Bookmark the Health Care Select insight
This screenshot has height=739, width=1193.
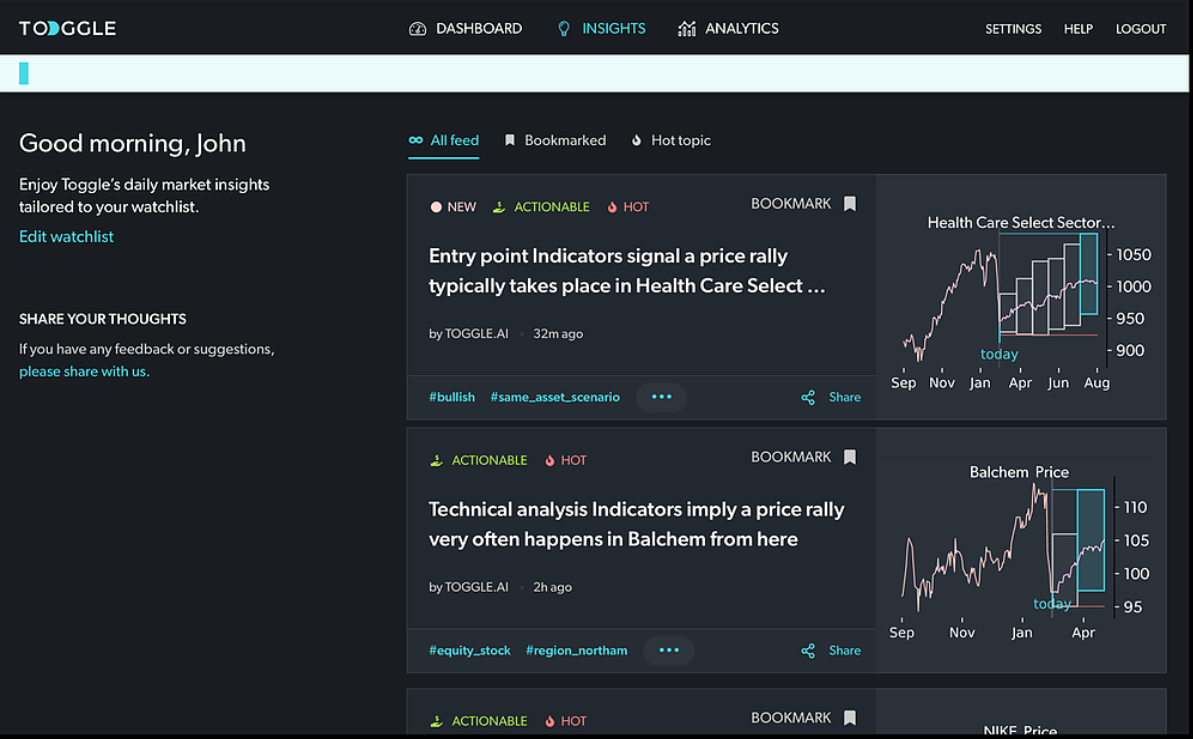tap(850, 204)
